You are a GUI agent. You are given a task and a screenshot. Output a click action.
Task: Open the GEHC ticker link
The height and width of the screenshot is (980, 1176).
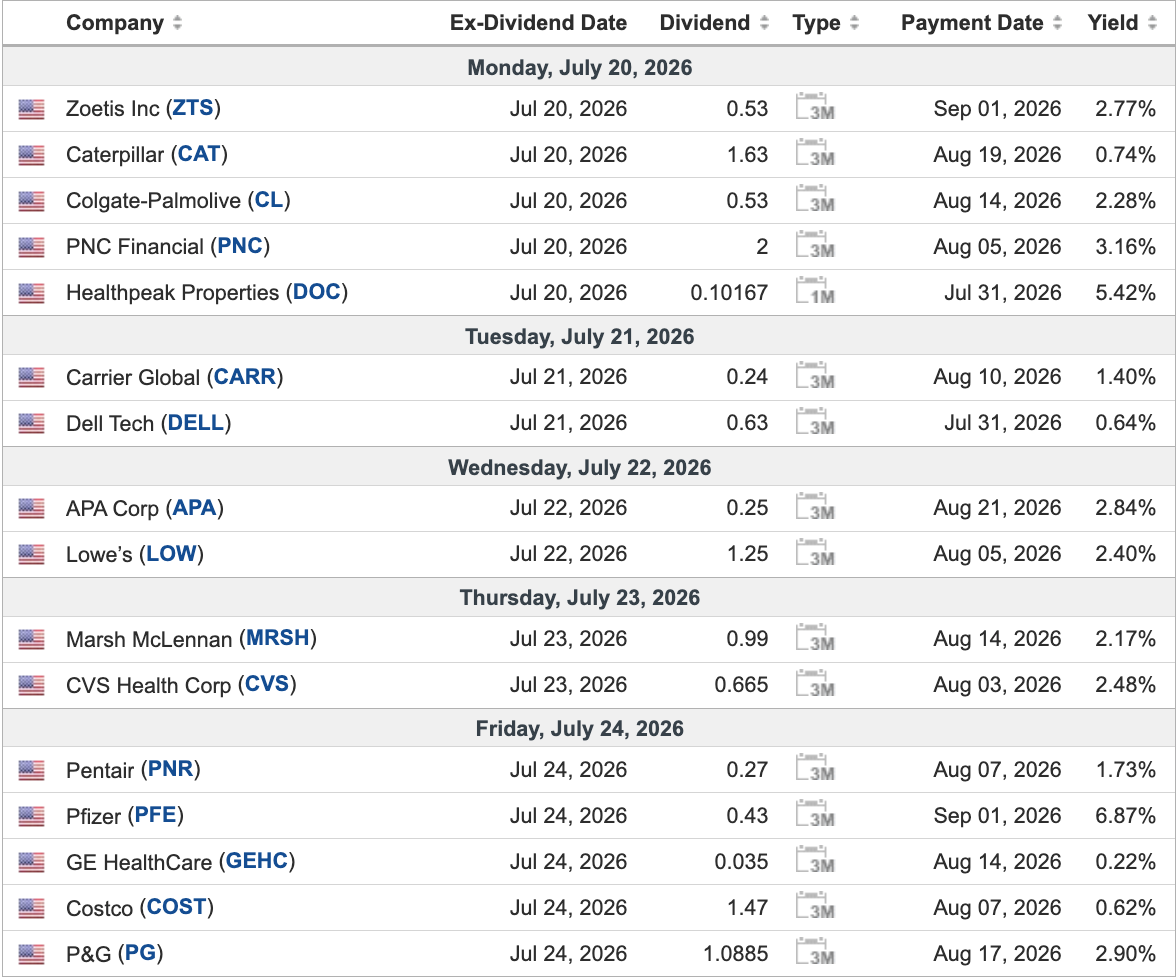257,861
